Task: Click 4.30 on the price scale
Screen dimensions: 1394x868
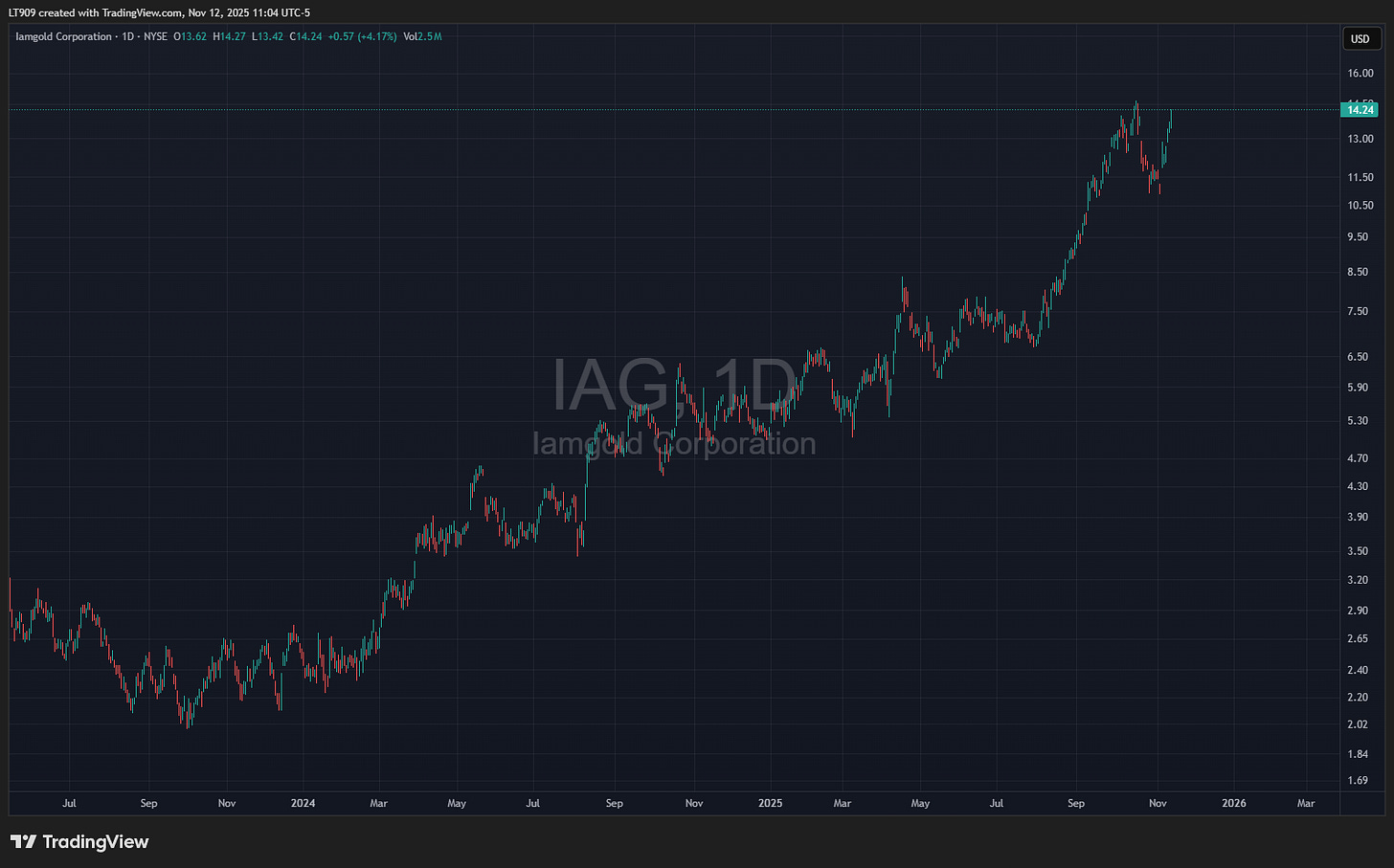Action: click(1360, 486)
